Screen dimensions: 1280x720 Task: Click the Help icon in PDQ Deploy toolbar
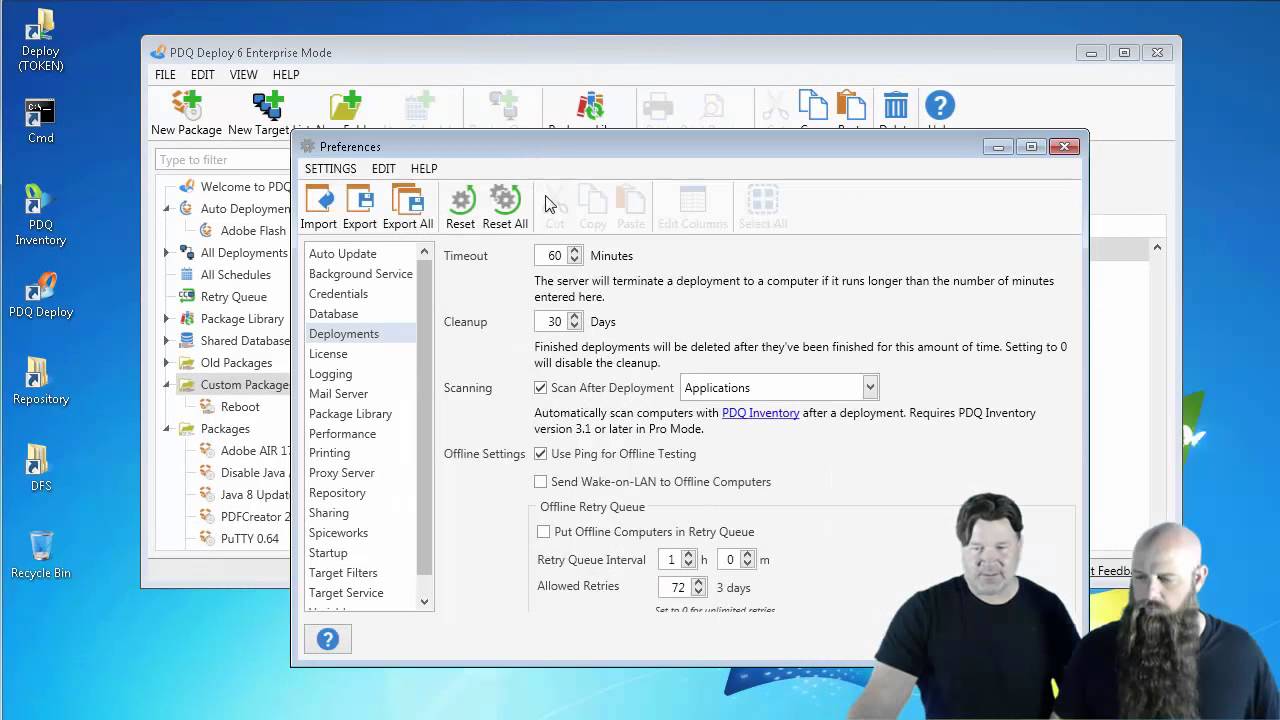click(940, 106)
